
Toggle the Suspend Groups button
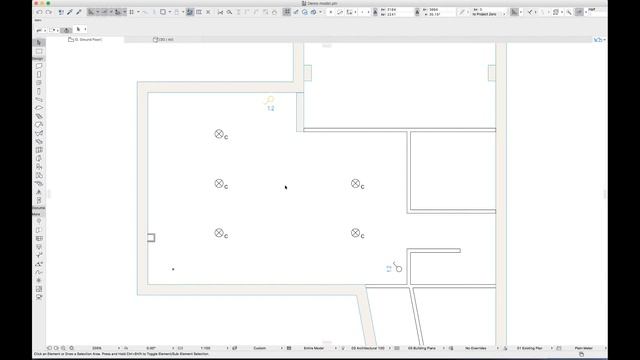287,12
